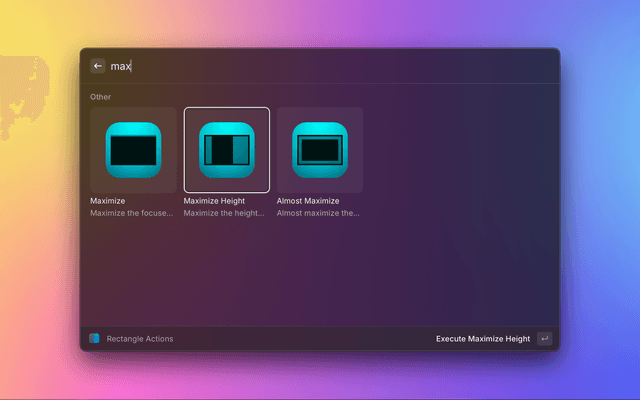
Task: Click the search field containing "max"
Action: pos(300,66)
